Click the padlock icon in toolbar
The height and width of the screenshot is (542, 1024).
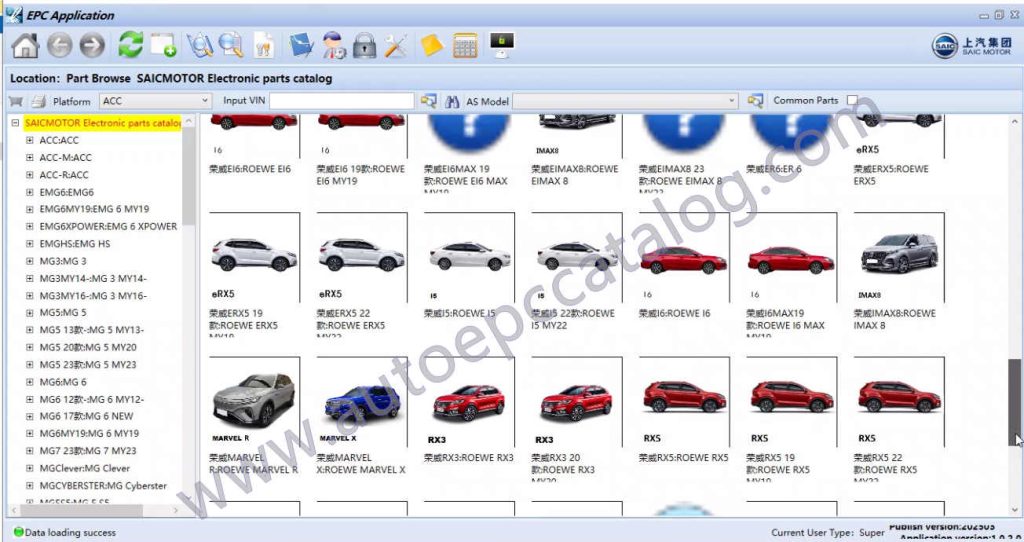coord(365,46)
